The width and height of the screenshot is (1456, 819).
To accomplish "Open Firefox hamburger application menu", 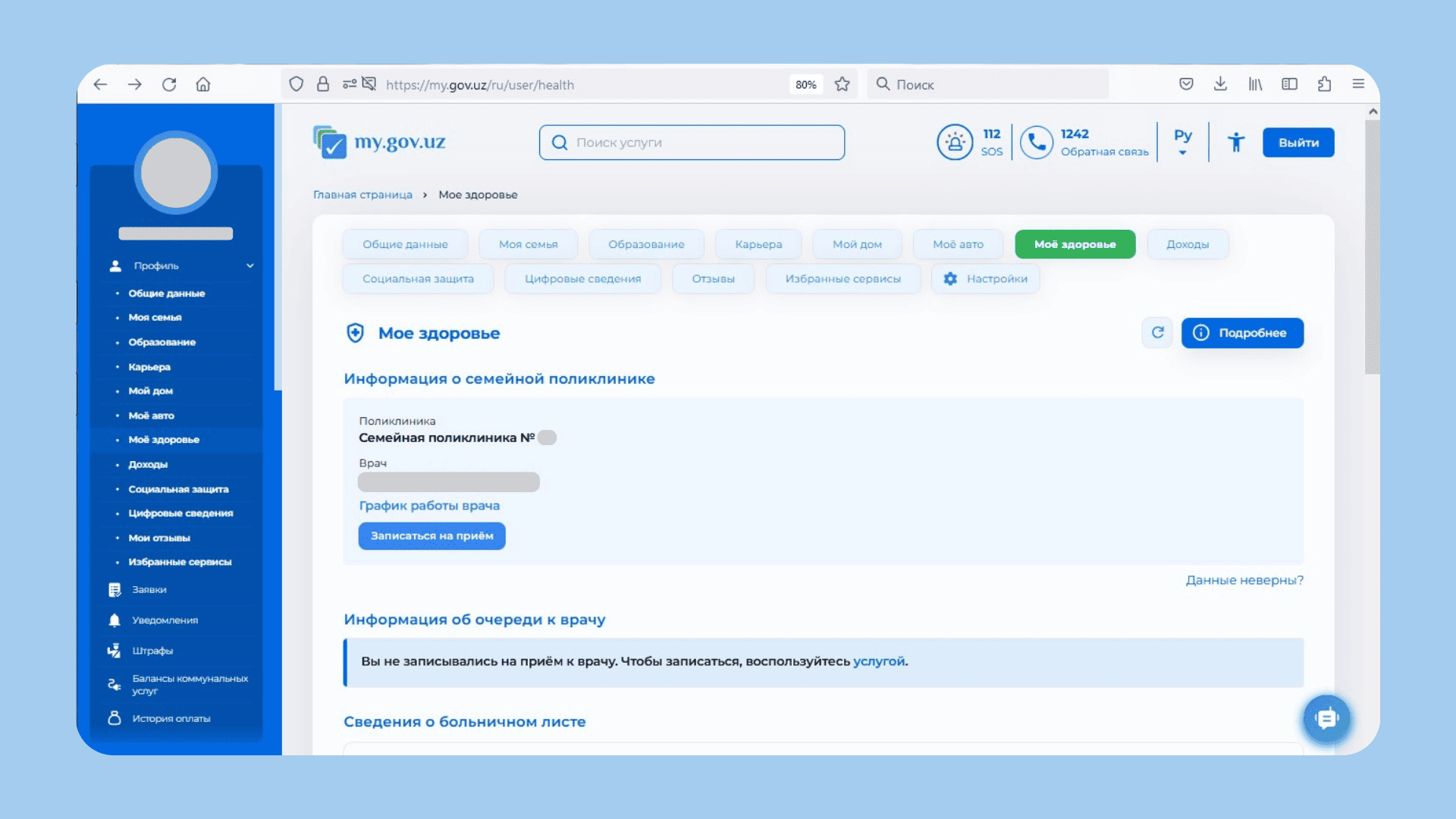I will 1358,84.
